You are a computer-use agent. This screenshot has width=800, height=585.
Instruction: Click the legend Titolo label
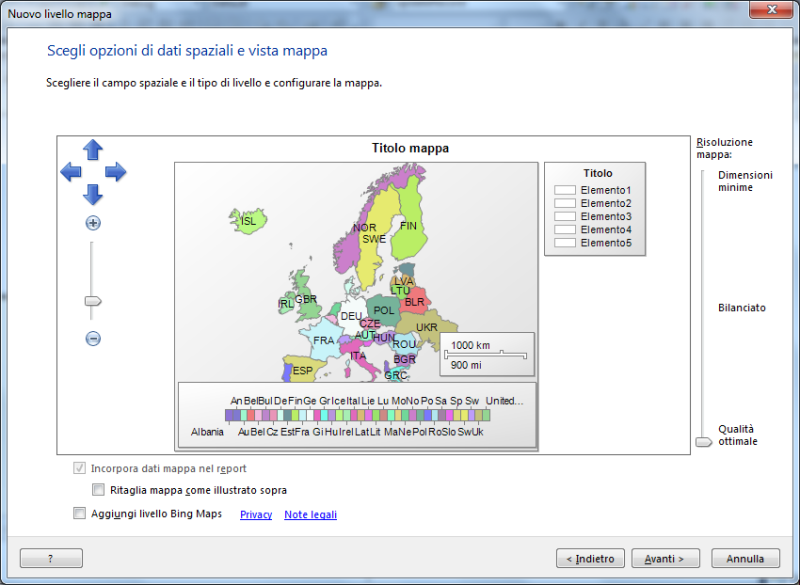pos(597,173)
